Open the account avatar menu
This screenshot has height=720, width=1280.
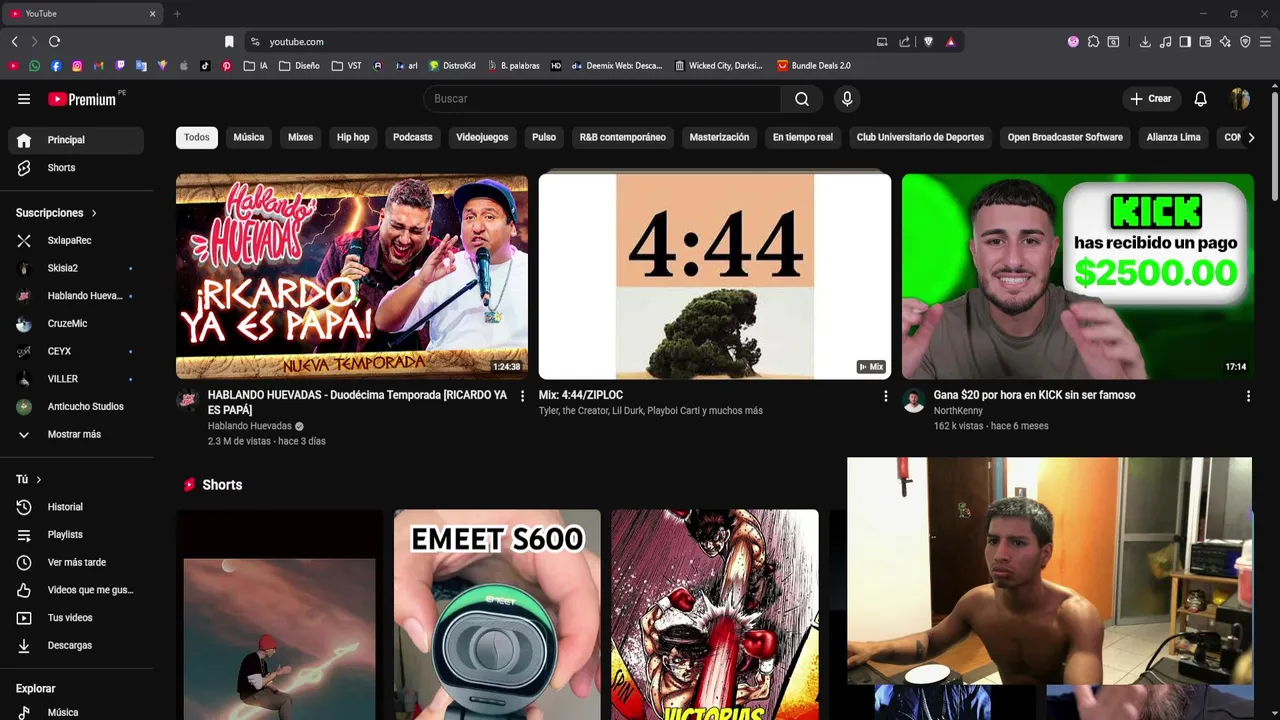pyautogui.click(x=1240, y=99)
